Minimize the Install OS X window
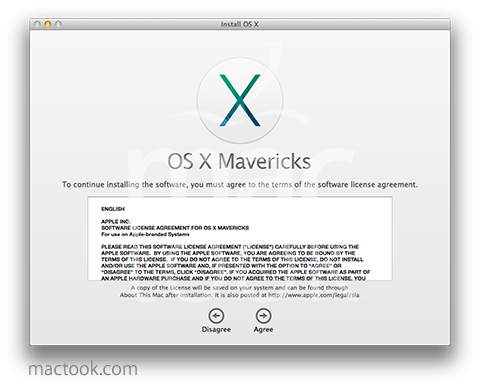480x387 pixels. point(48,24)
